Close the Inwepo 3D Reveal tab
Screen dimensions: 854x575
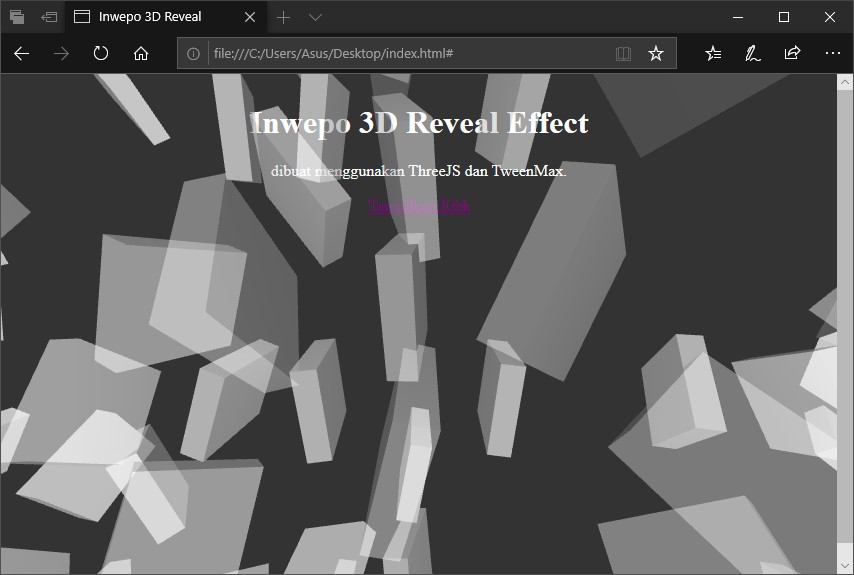click(x=250, y=17)
